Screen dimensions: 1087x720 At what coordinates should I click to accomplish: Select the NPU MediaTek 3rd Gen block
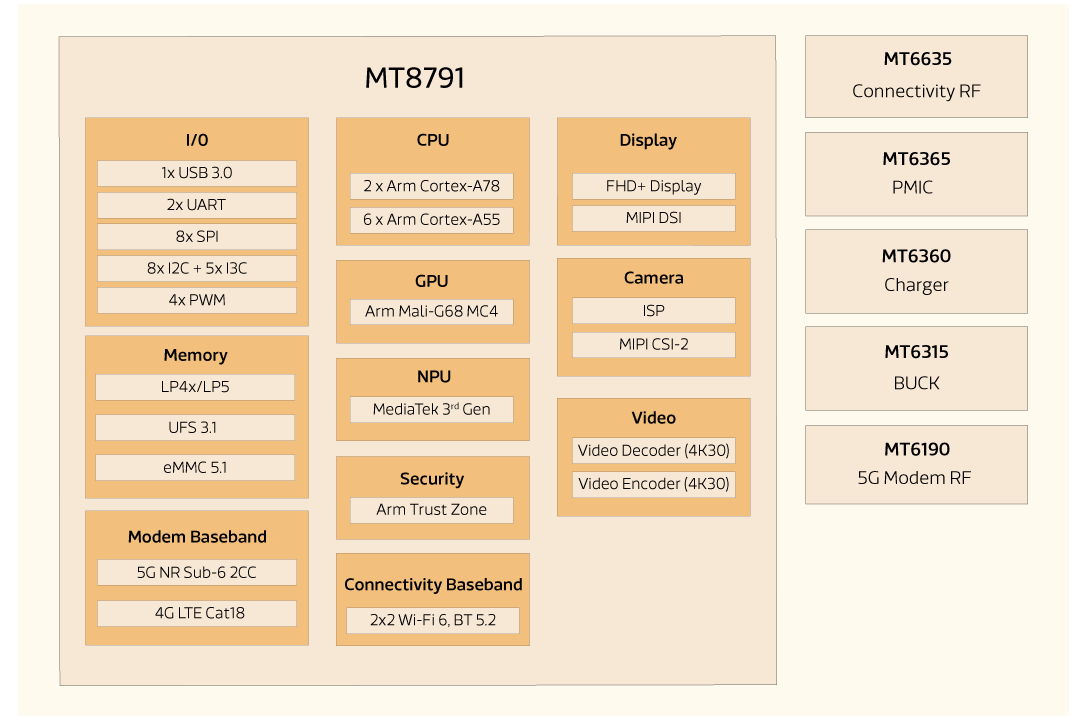coord(431,409)
